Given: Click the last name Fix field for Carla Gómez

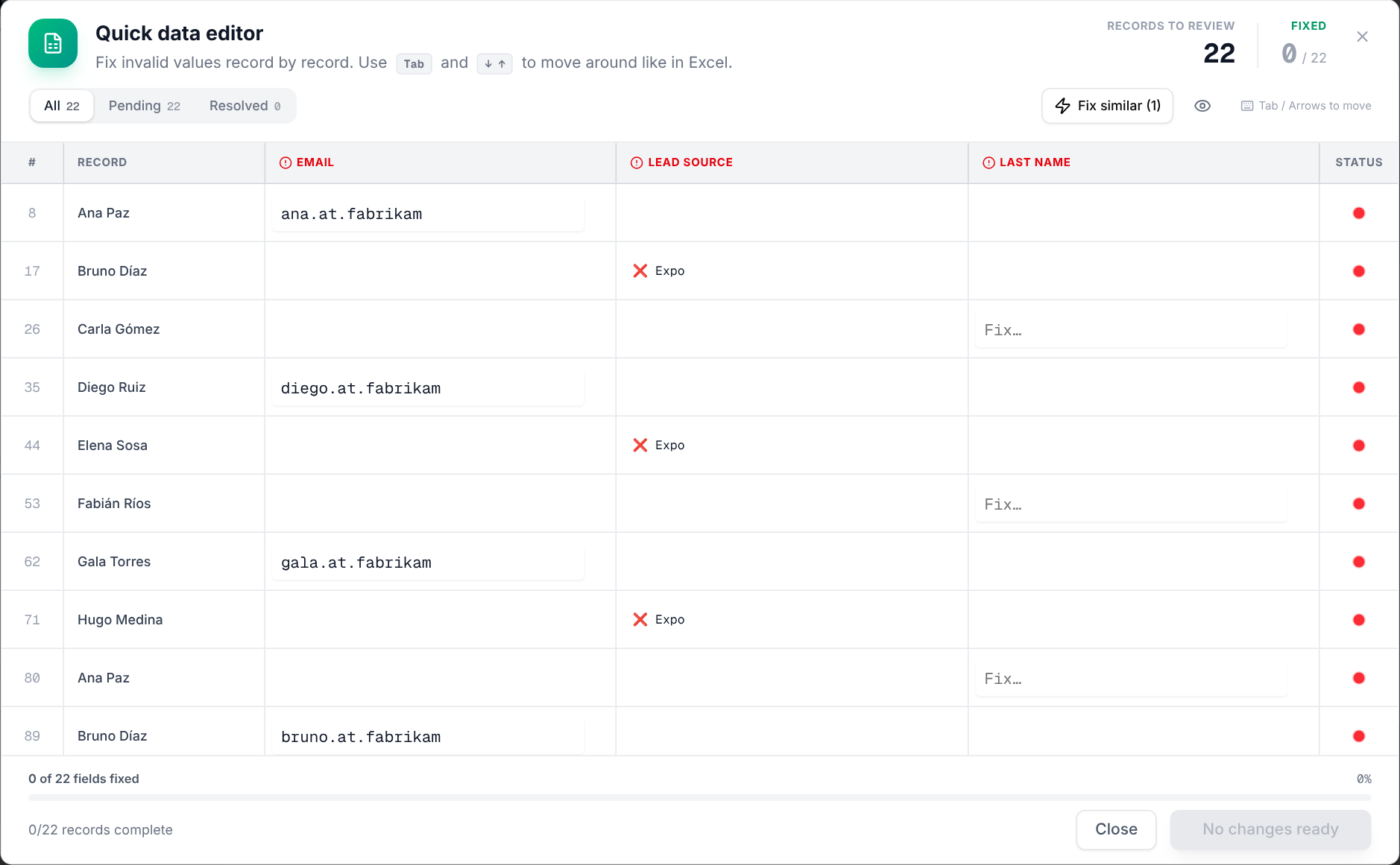Looking at the screenshot, I should tap(1131, 330).
